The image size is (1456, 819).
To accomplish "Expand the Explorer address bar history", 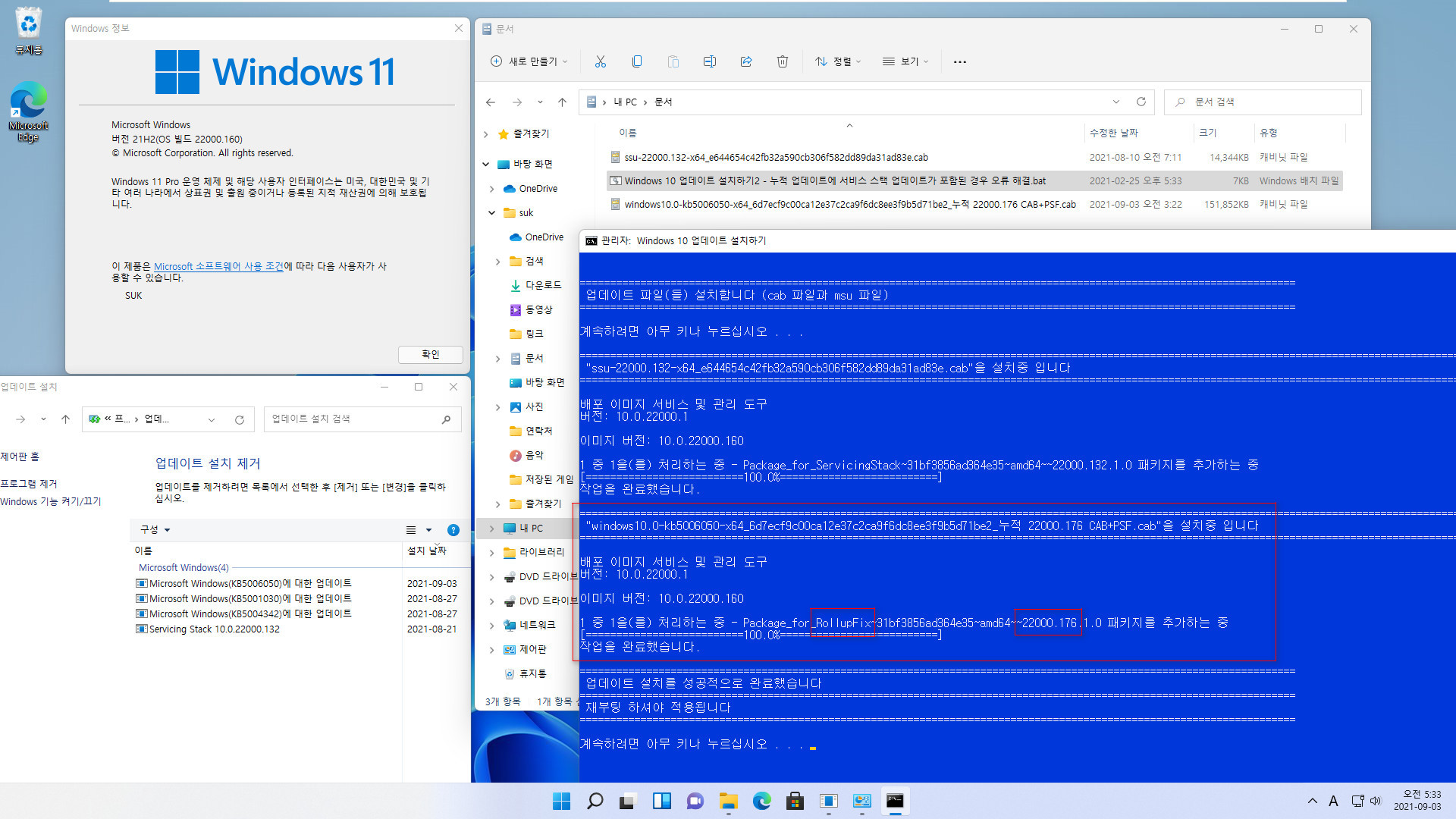I will [1116, 102].
